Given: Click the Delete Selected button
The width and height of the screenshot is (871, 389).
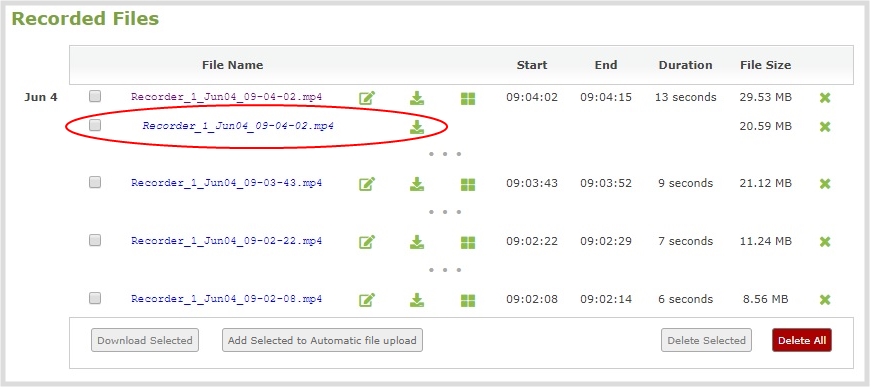Looking at the screenshot, I should pos(707,341).
